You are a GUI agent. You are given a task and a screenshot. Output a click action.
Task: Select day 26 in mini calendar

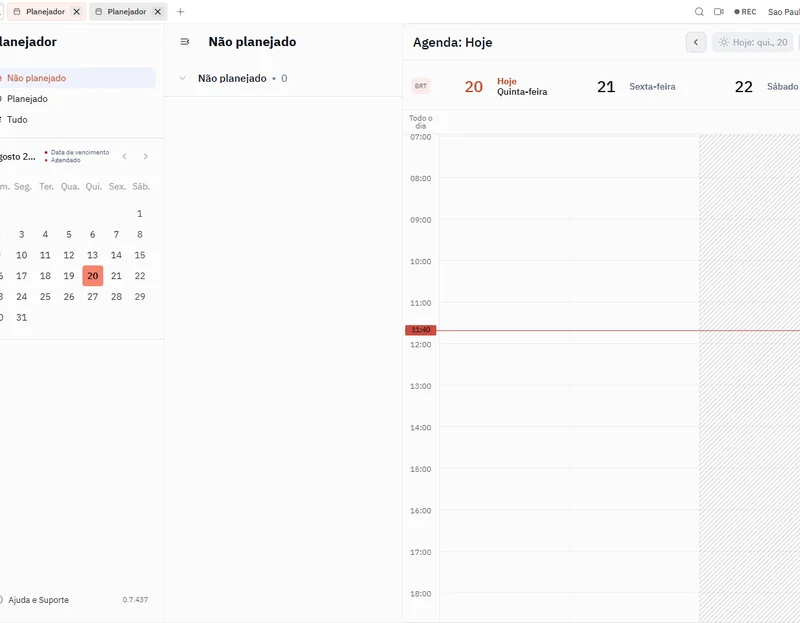point(69,297)
